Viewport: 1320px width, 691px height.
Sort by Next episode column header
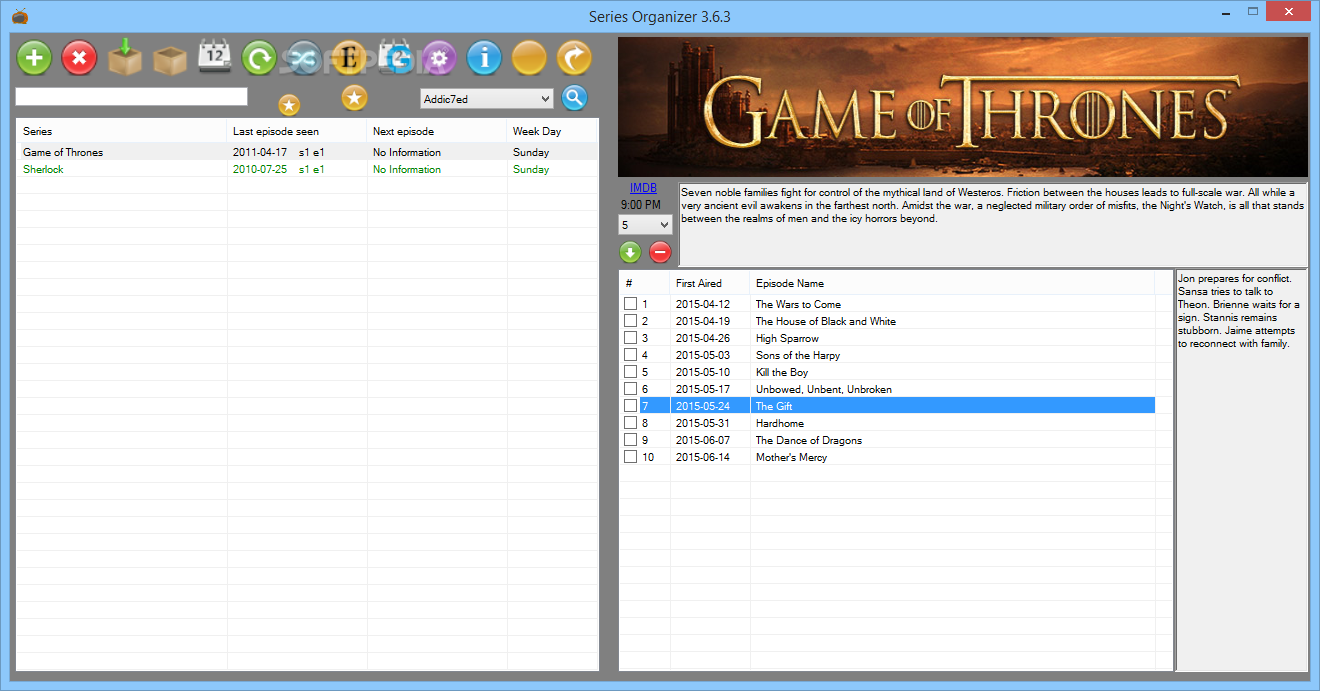pos(437,131)
